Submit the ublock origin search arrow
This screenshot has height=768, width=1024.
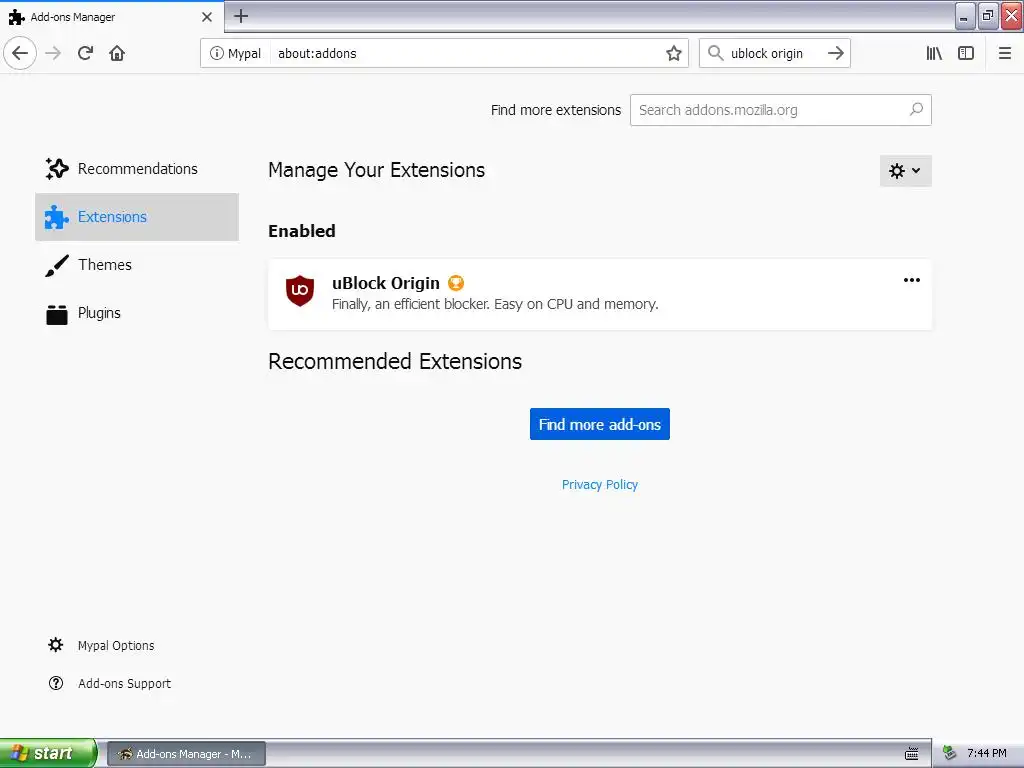click(x=835, y=53)
